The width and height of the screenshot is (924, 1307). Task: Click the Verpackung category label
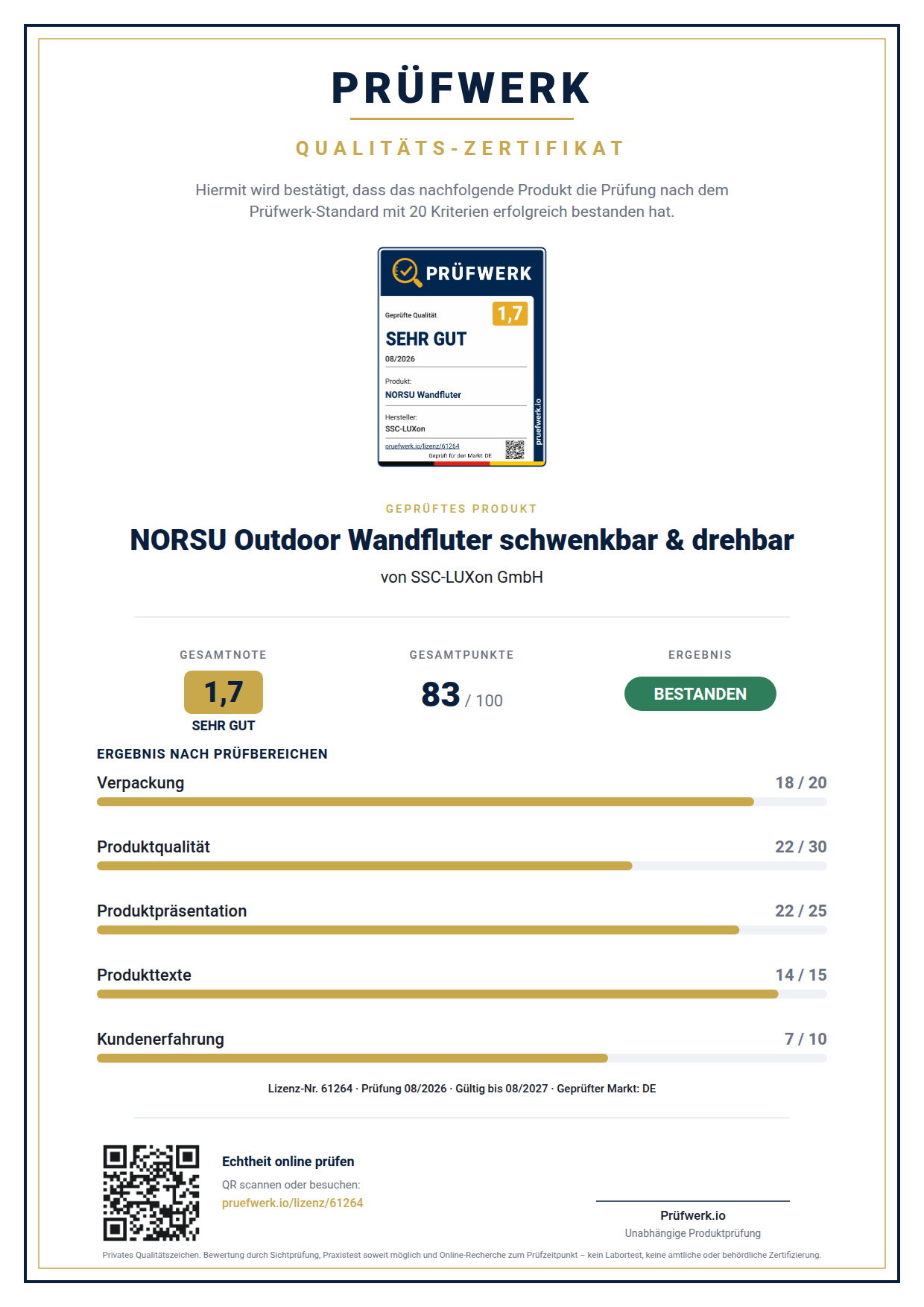pyautogui.click(x=141, y=783)
